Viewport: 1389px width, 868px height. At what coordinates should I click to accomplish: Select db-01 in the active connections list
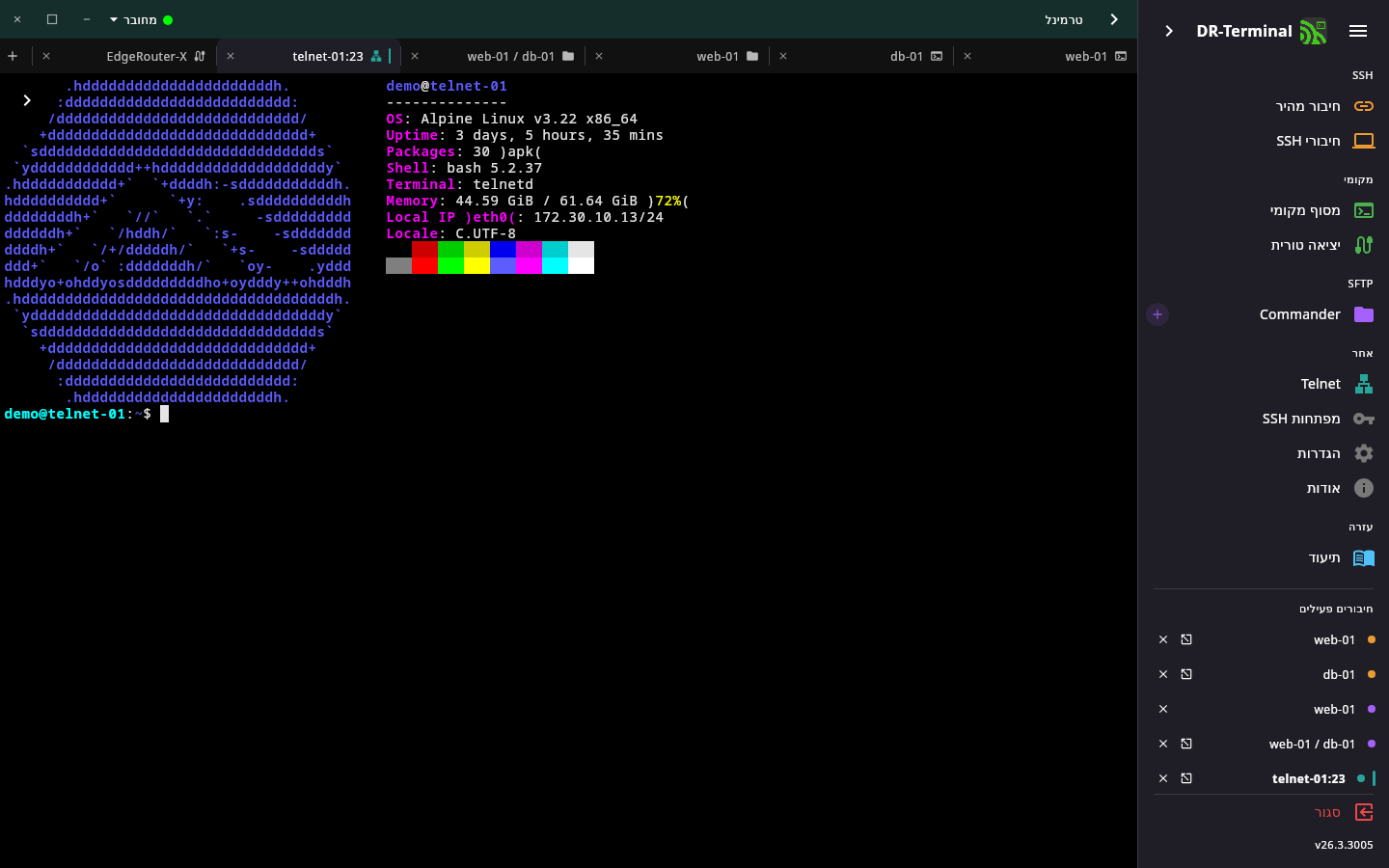click(1339, 674)
